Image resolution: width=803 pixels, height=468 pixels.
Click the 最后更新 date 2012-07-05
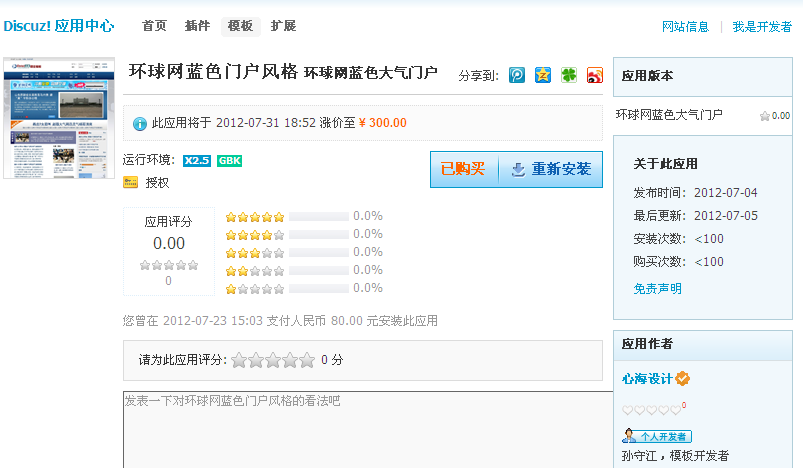[x=726, y=216]
